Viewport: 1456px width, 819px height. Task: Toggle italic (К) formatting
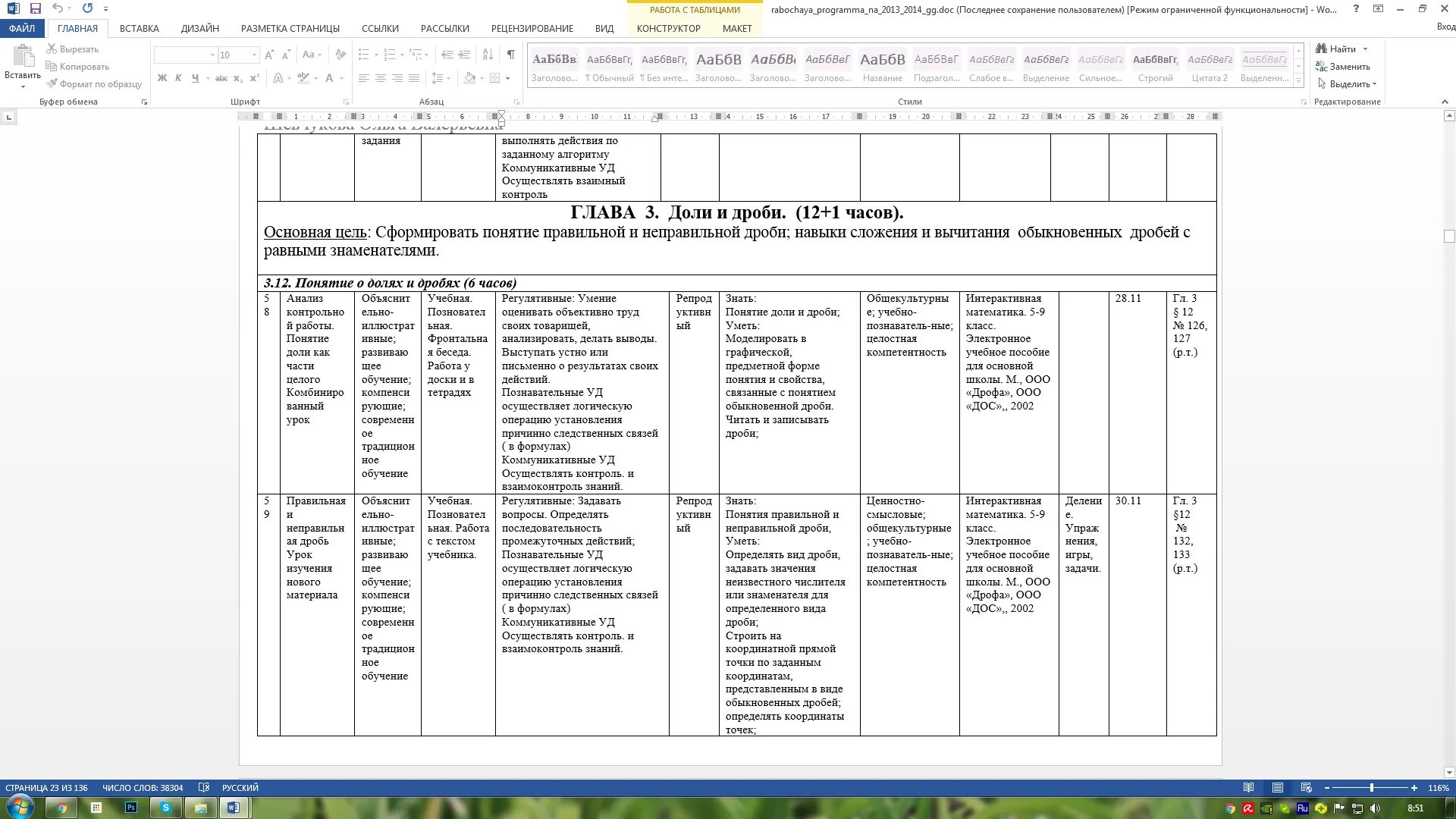pos(178,78)
